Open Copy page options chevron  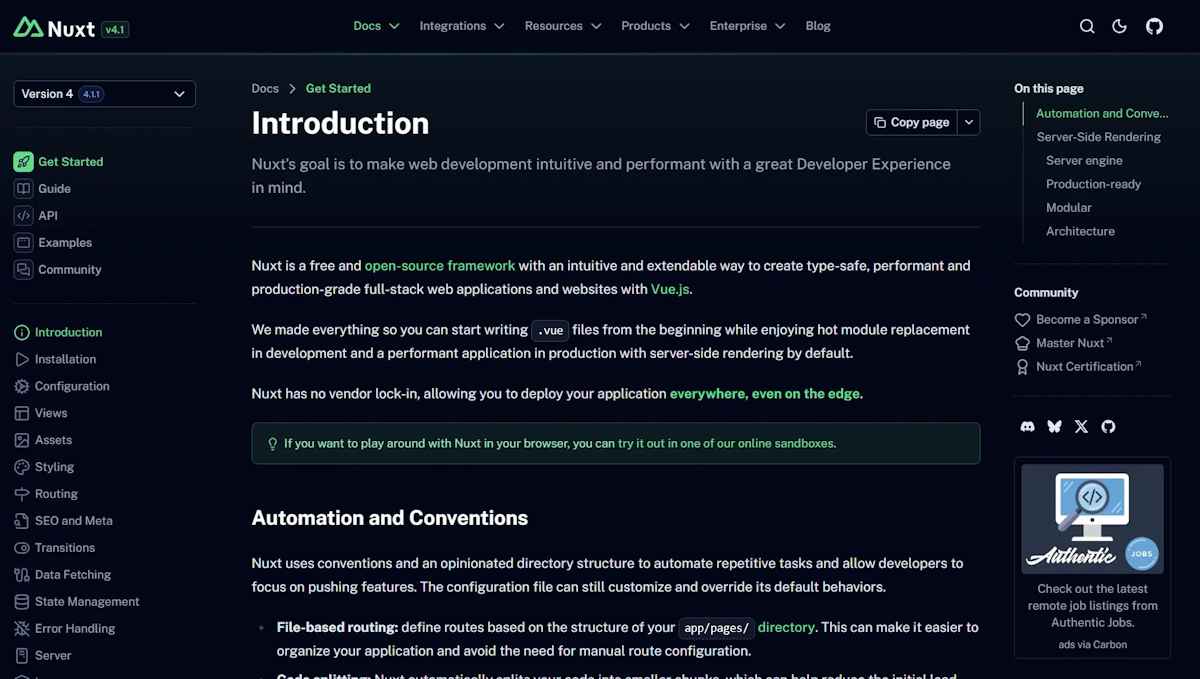[968, 122]
